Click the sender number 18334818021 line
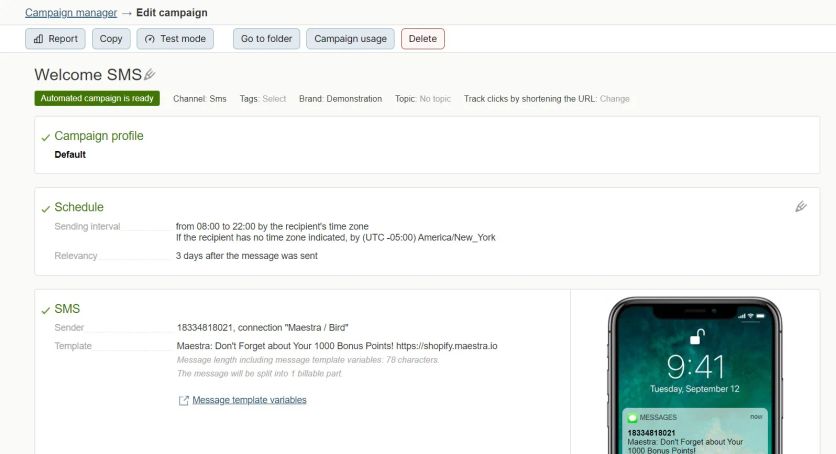Image resolution: width=836 pixels, height=454 pixels. click(x=262, y=328)
